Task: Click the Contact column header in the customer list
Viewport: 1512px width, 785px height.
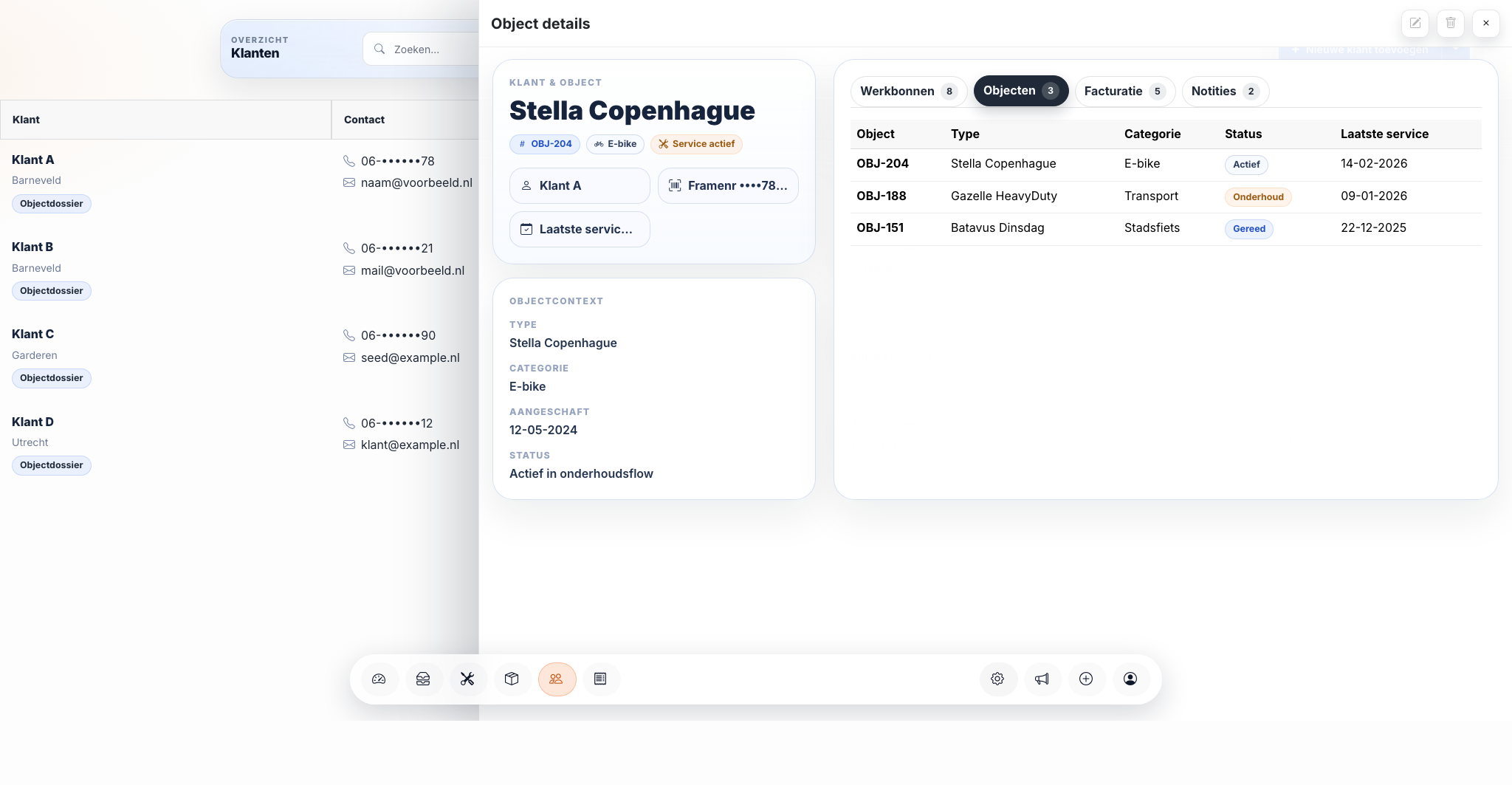Action: point(405,120)
